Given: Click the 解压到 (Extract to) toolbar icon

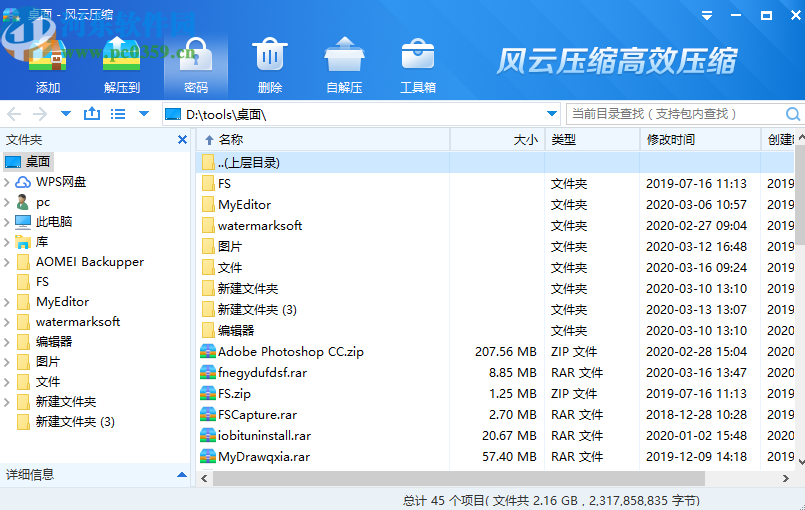Looking at the screenshot, I should (x=122, y=54).
